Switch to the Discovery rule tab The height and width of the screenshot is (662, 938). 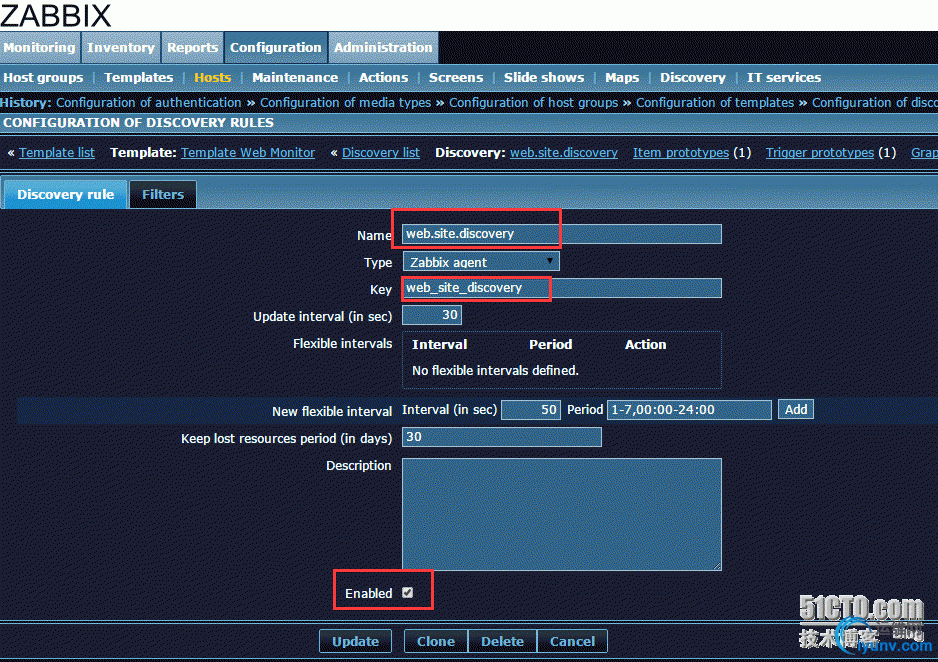tap(65, 194)
